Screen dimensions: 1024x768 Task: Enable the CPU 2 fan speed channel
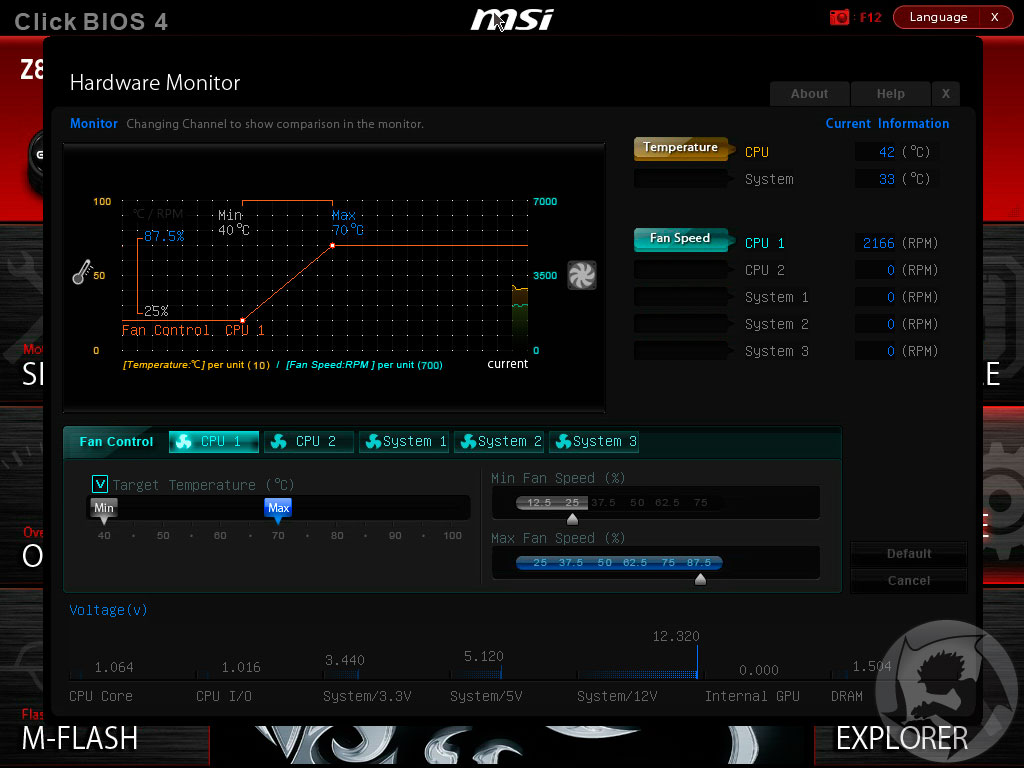click(681, 270)
